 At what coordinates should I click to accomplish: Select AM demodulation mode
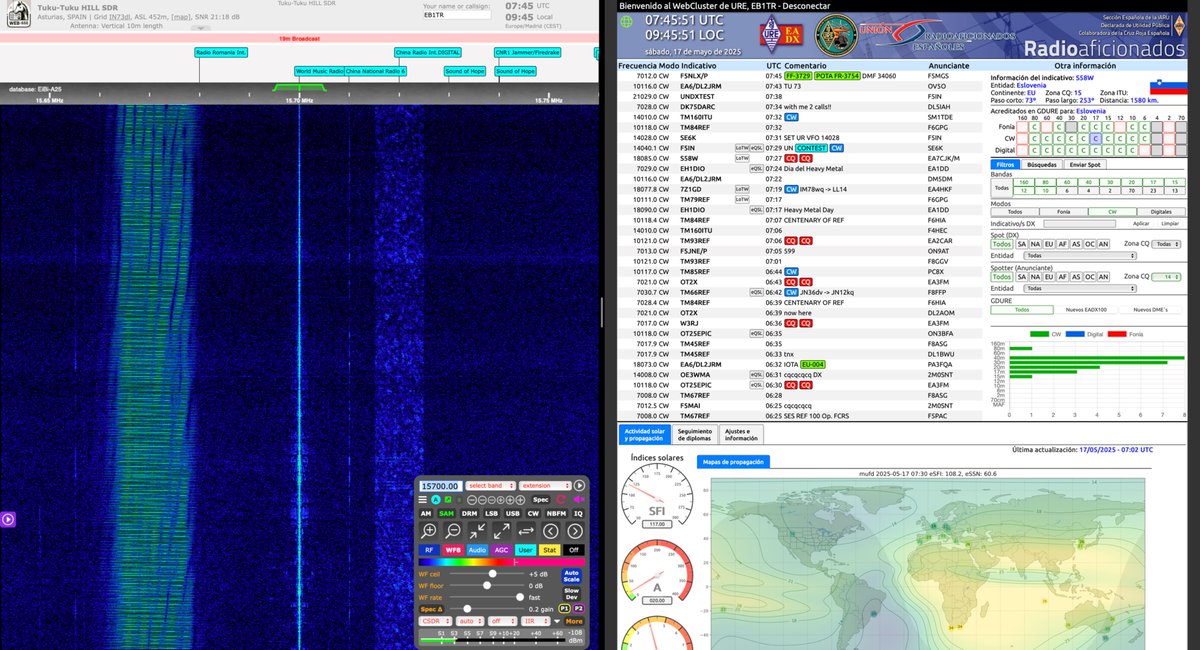[x=426, y=514]
